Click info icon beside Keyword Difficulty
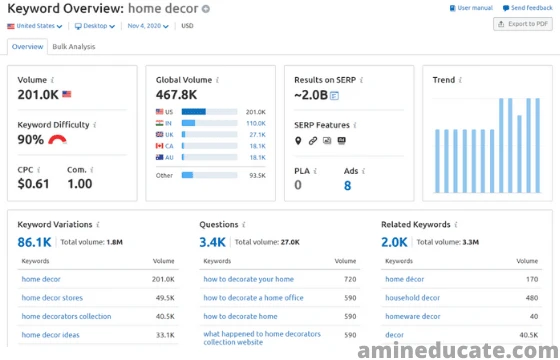This screenshot has height=360, width=560. point(95,125)
